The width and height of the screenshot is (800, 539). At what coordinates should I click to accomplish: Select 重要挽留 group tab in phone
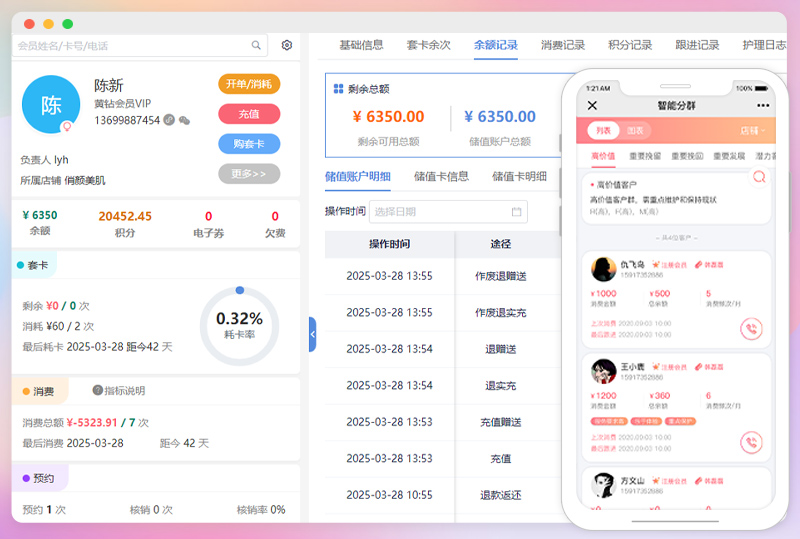645,156
